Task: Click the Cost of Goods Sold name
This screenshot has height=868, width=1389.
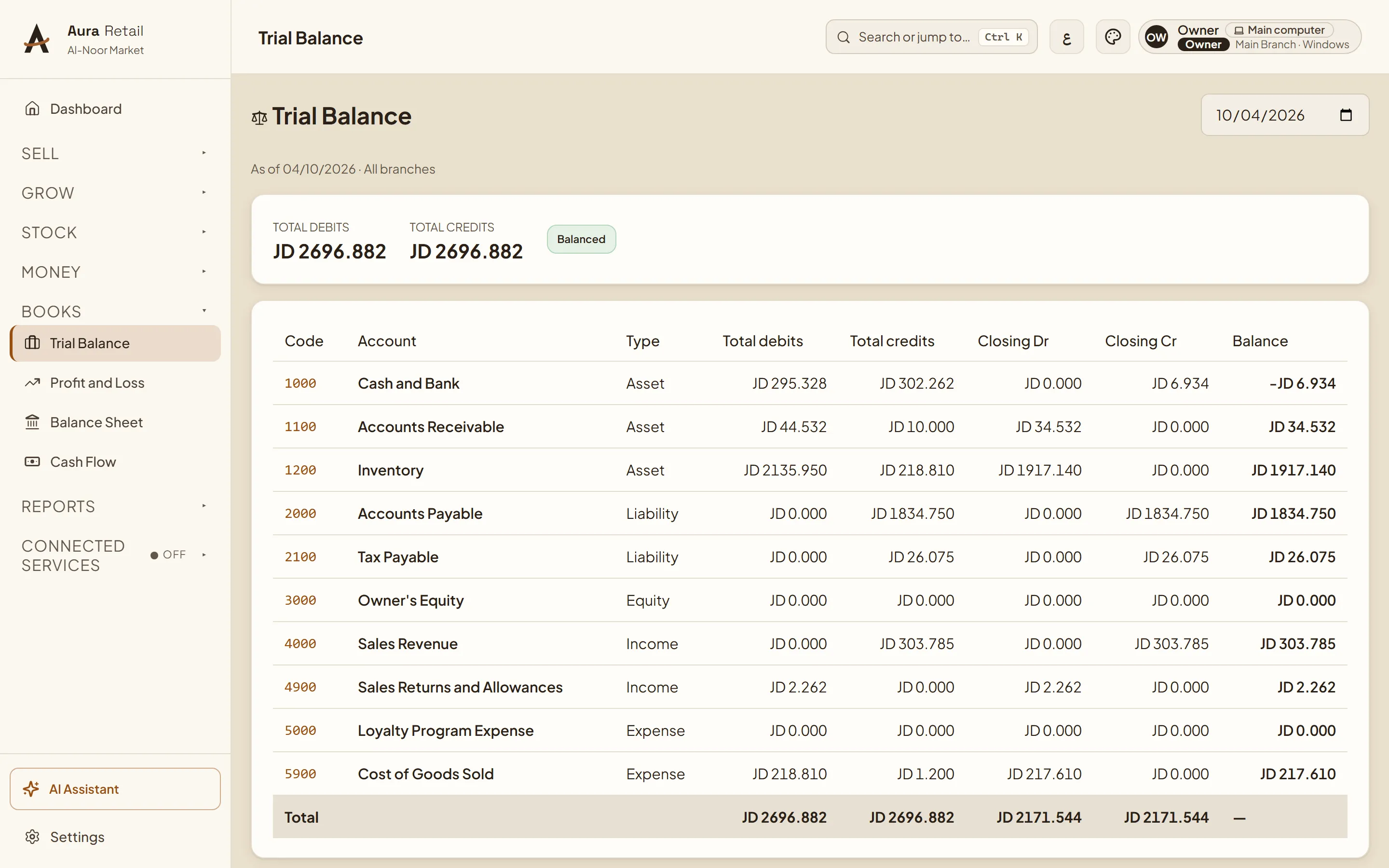Action: tap(425, 774)
